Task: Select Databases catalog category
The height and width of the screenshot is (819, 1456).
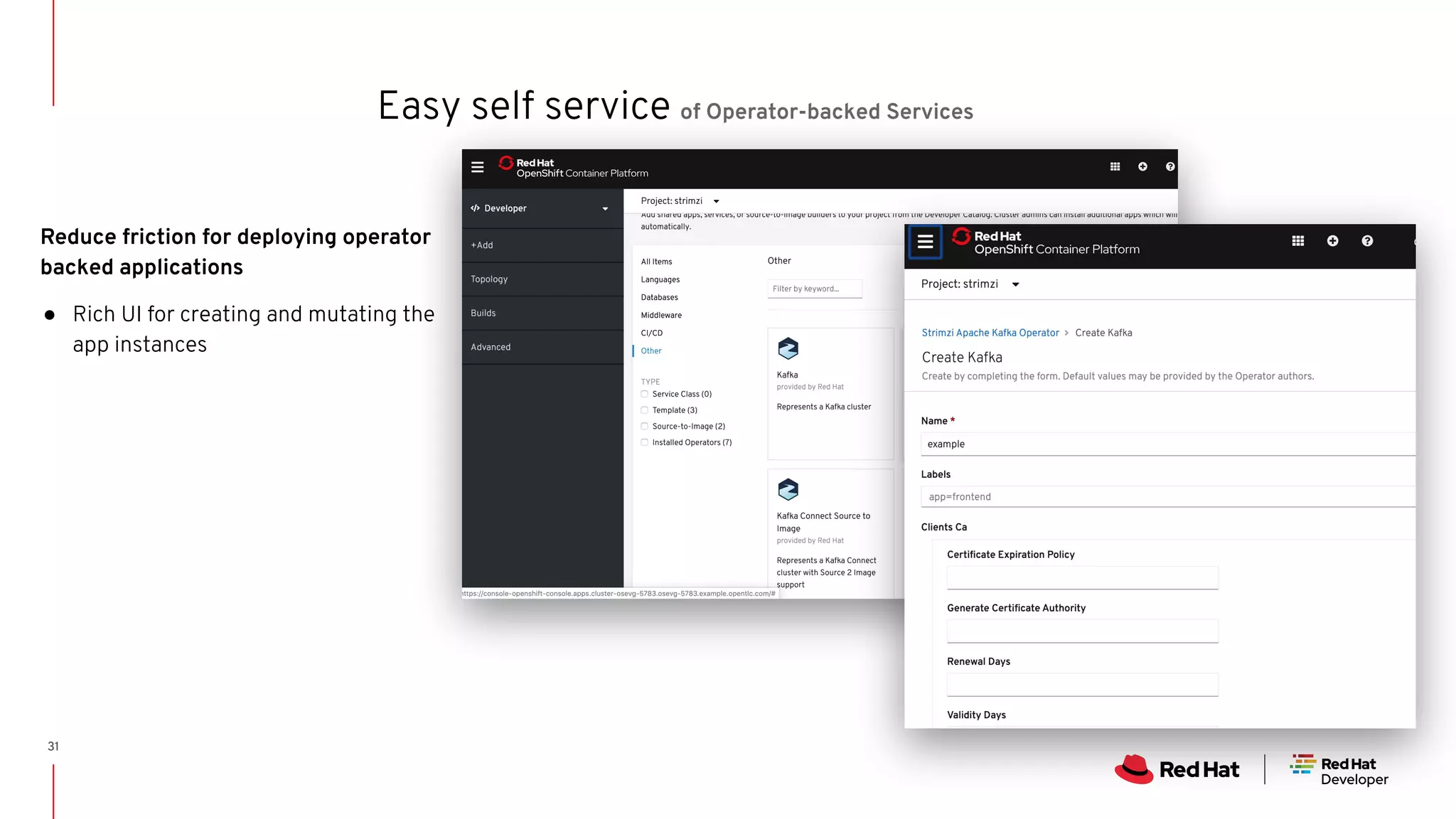Action: 659,297
